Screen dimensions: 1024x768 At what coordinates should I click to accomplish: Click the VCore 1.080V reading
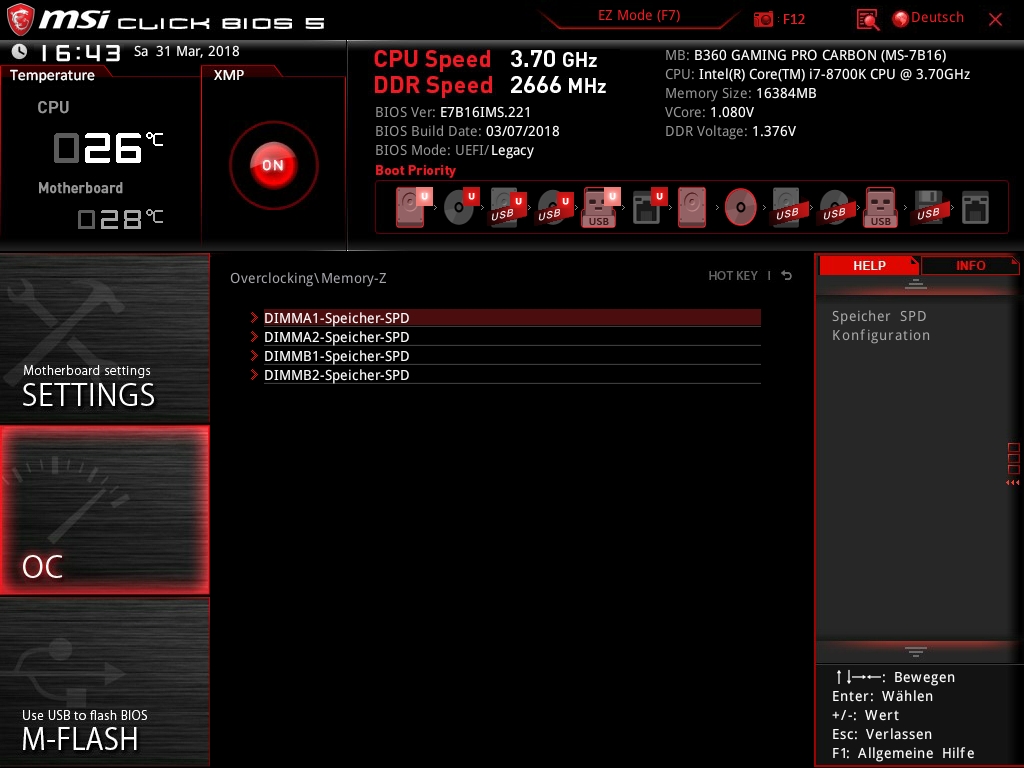point(709,112)
